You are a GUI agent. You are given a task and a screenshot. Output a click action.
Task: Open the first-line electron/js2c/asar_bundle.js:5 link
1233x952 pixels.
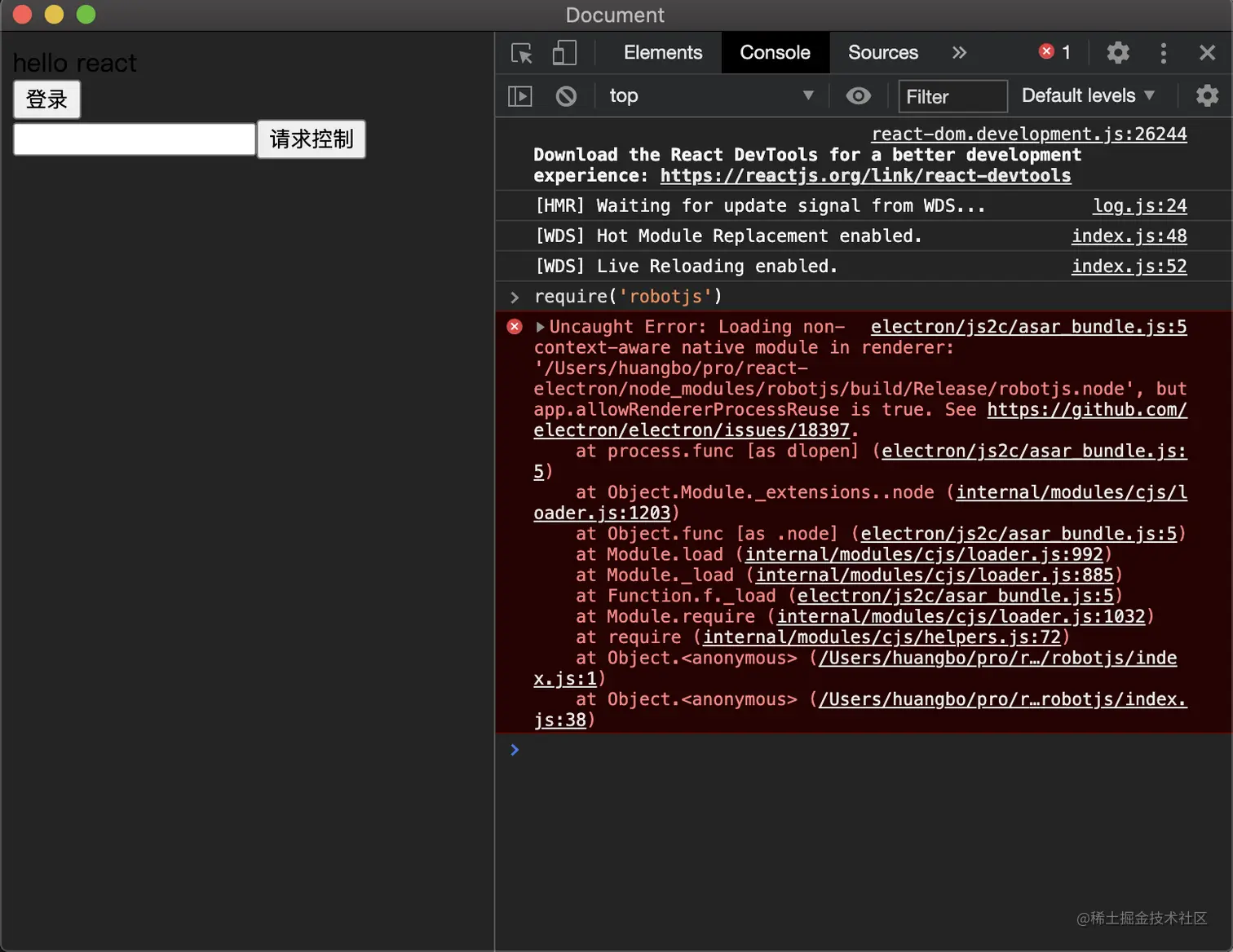pyautogui.click(x=1029, y=327)
